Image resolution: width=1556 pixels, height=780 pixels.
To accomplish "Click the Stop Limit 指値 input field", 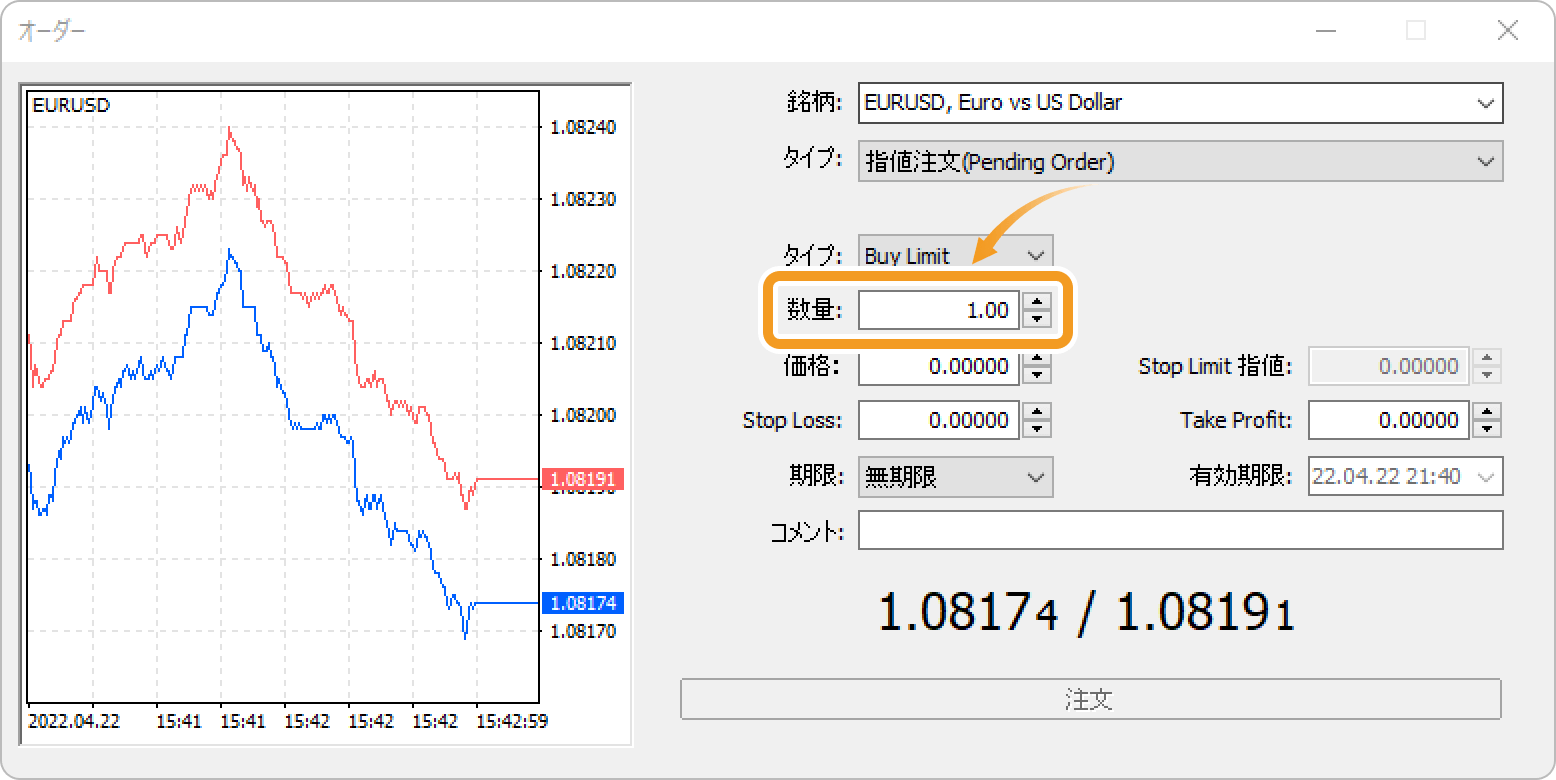I will click(1389, 366).
